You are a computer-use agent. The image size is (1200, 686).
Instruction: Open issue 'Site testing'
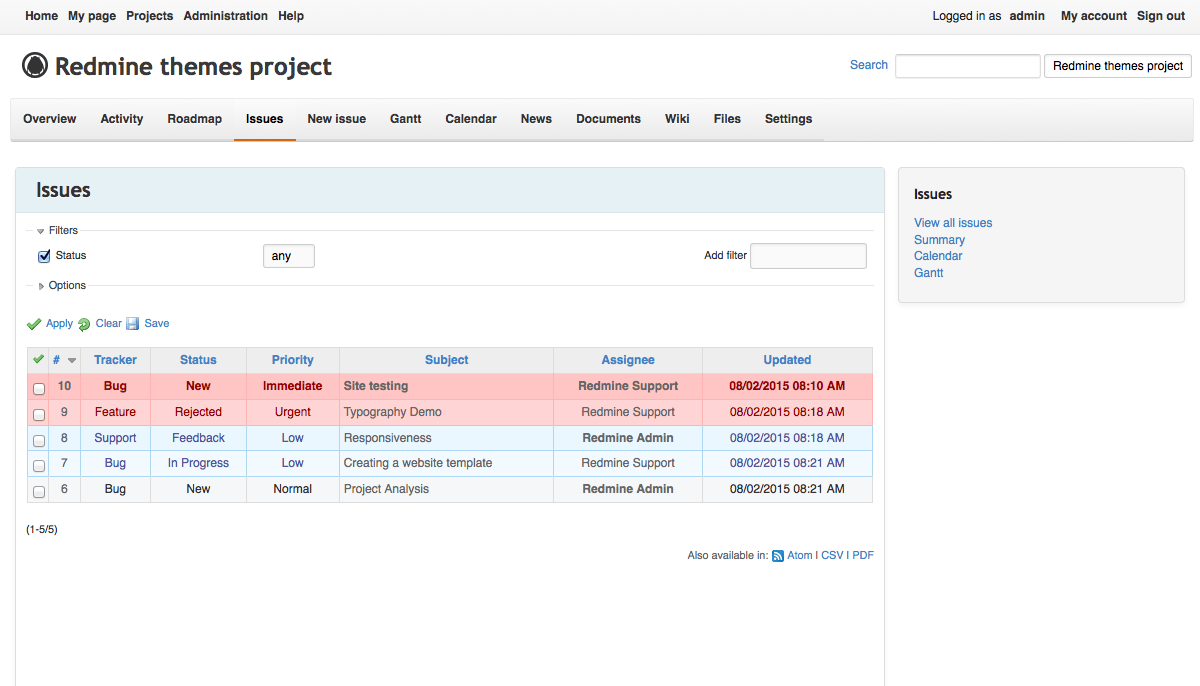coord(376,386)
